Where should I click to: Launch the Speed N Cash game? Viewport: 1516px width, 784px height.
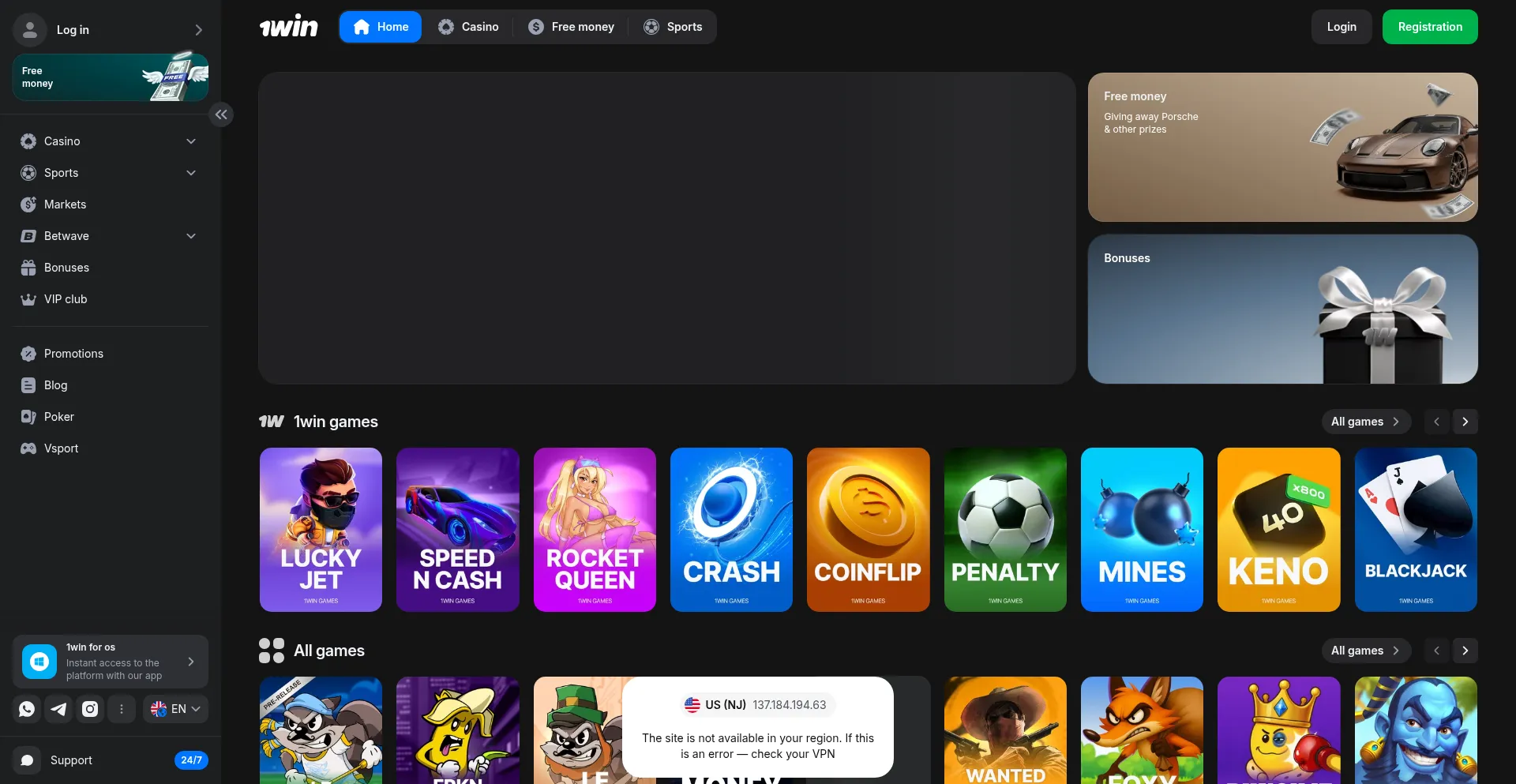click(x=458, y=530)
